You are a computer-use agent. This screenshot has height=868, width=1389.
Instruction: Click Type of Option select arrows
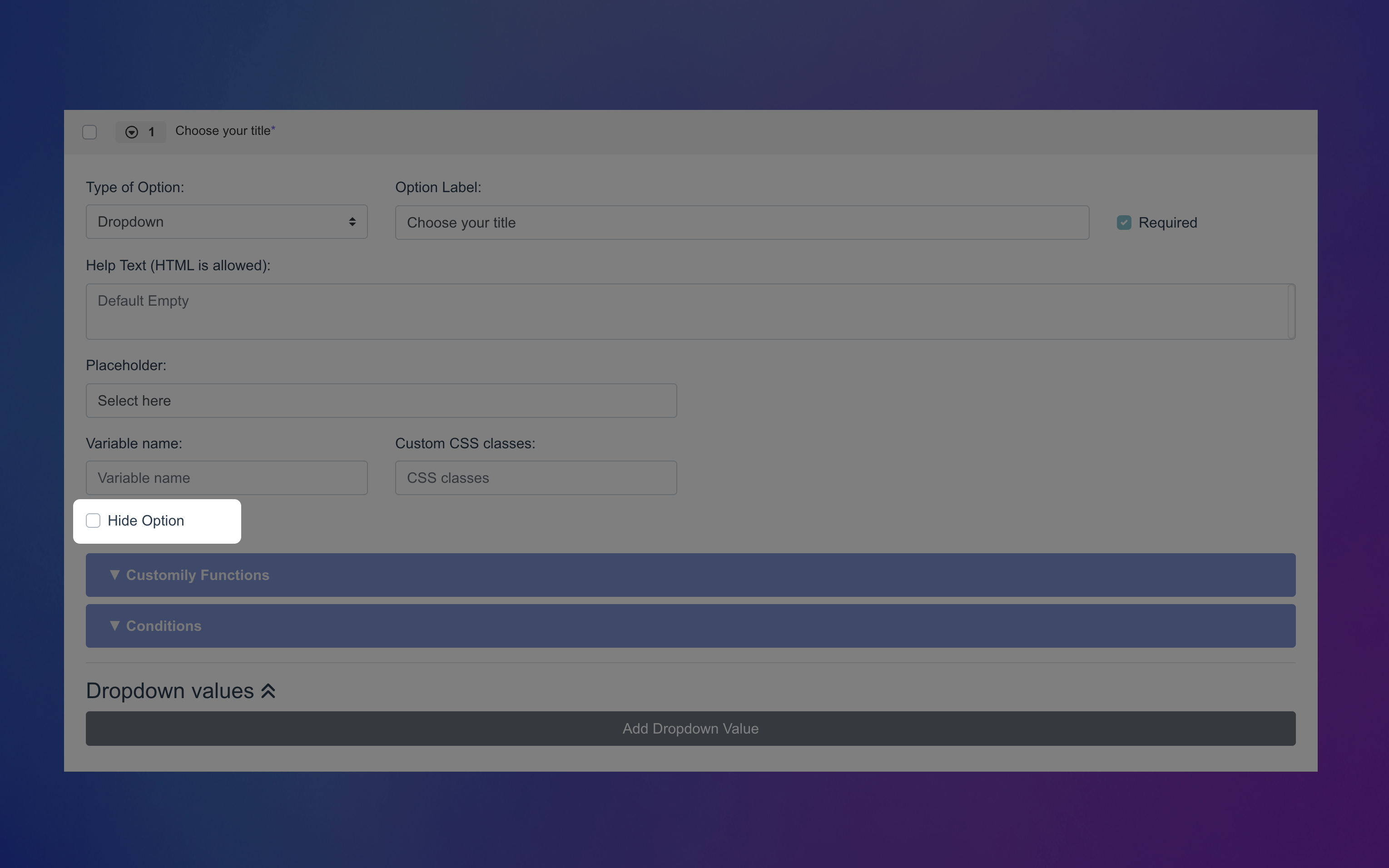(352, 222)
